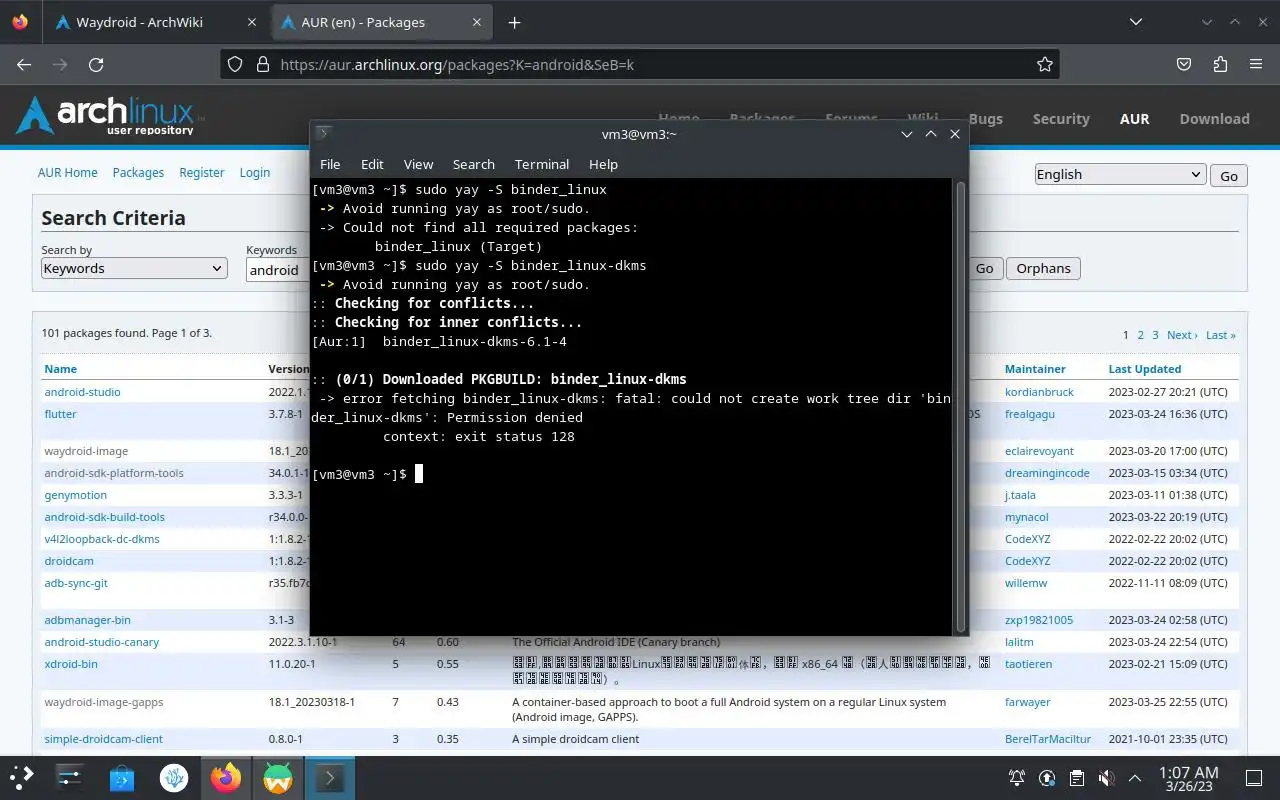Open the English language dropdown

(1120, 174)
